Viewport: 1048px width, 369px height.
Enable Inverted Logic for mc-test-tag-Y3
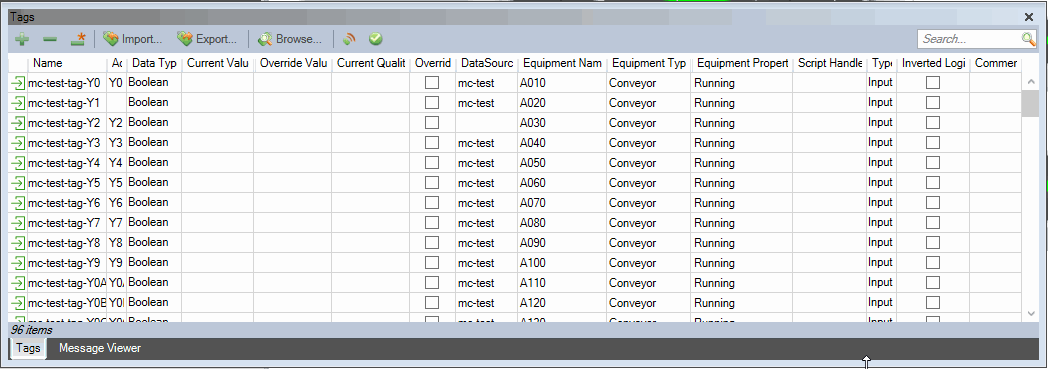point(933,142)
